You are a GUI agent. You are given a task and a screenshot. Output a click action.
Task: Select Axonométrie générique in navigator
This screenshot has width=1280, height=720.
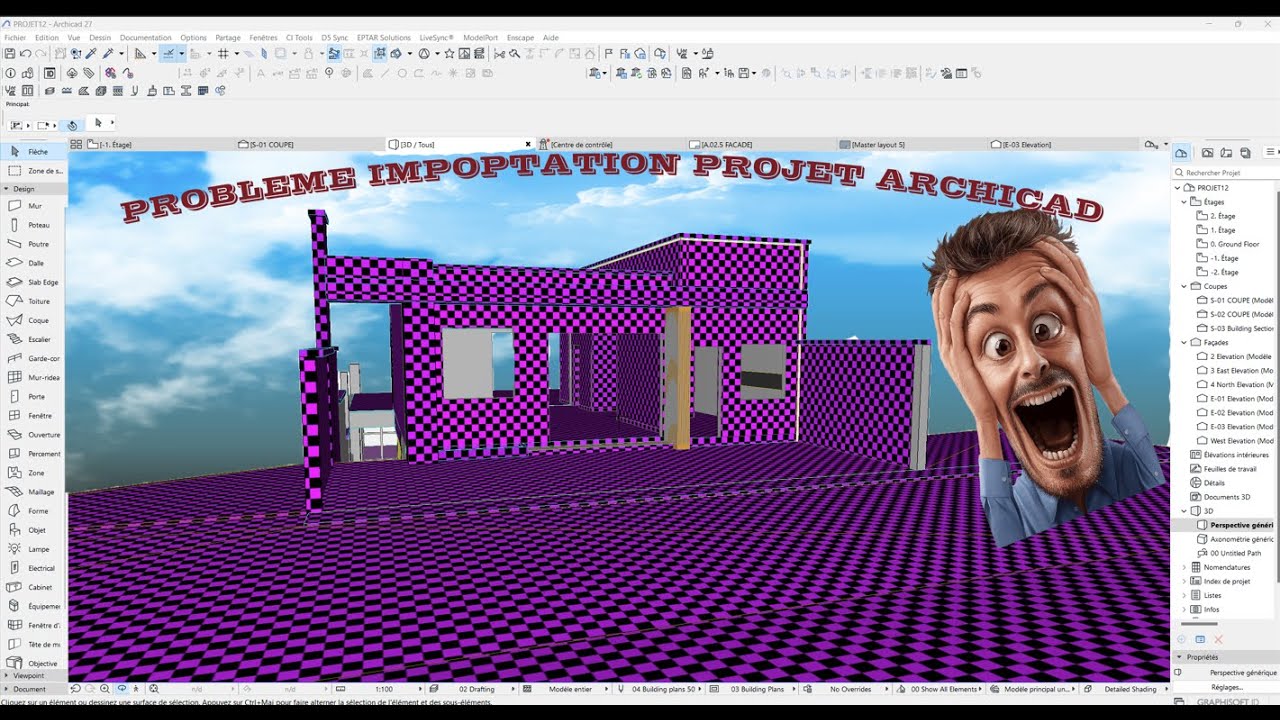[x=1234, y=539]
